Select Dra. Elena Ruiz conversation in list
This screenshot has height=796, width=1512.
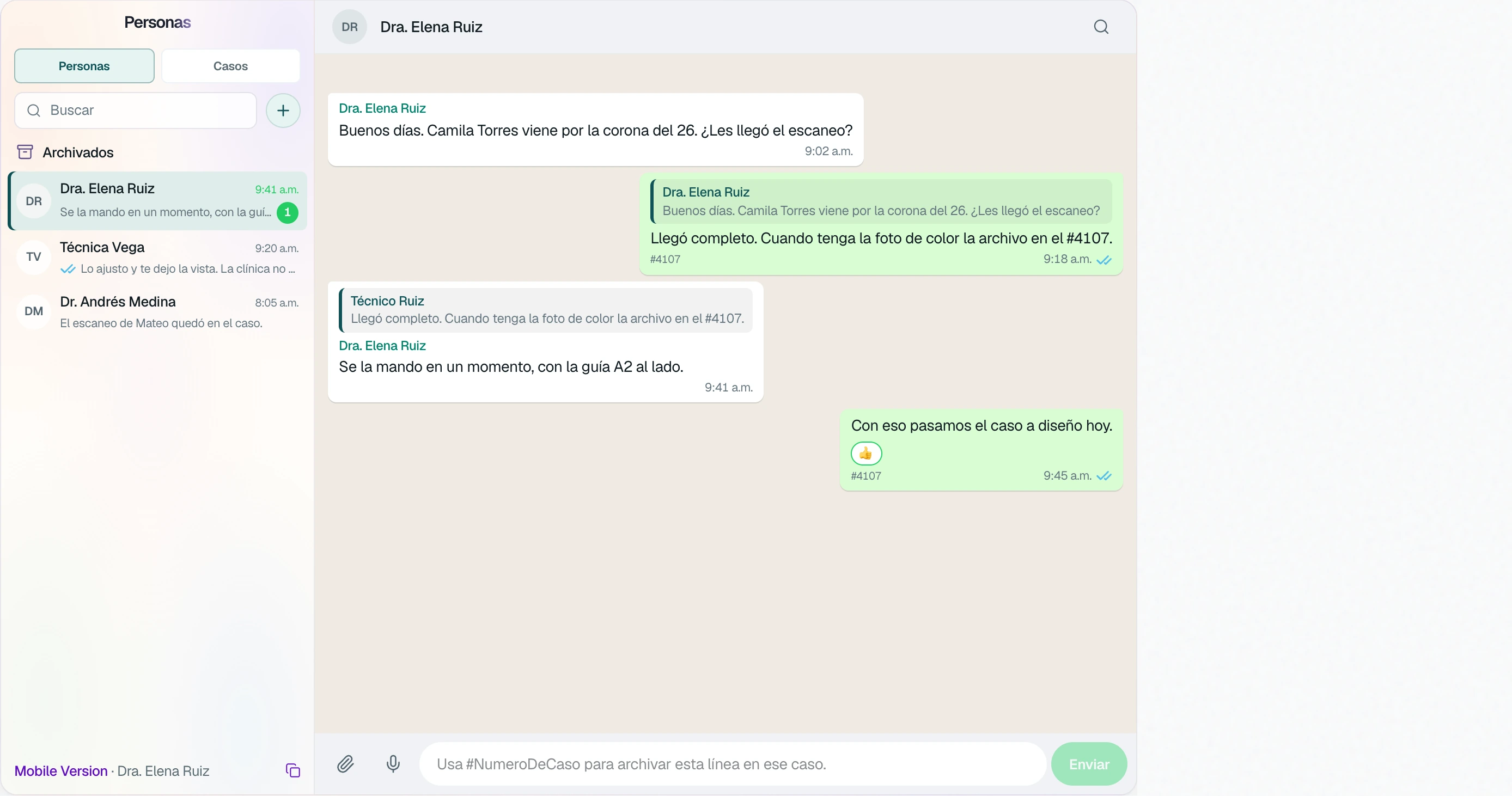pyautogui.click(x=157, y=200)
